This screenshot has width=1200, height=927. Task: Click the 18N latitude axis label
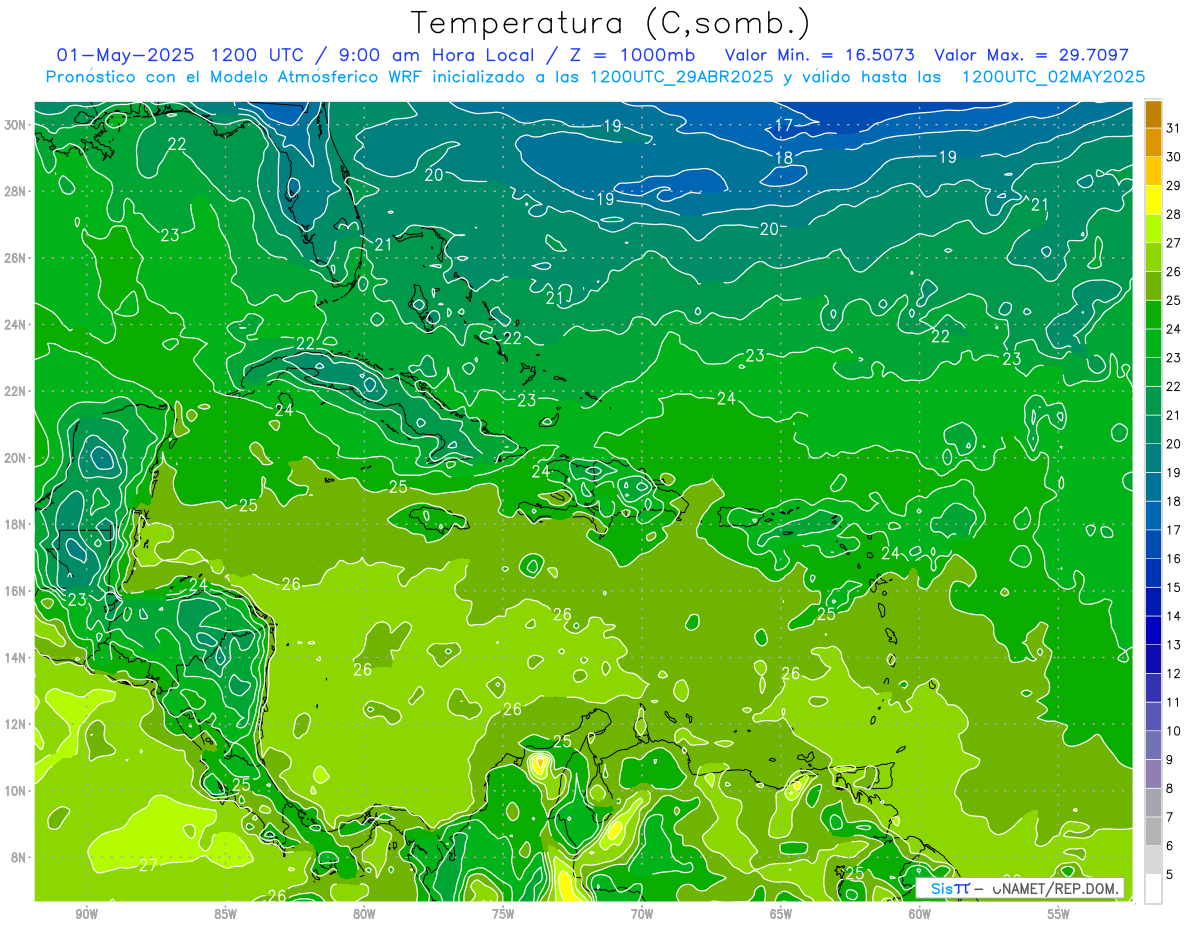14,524
